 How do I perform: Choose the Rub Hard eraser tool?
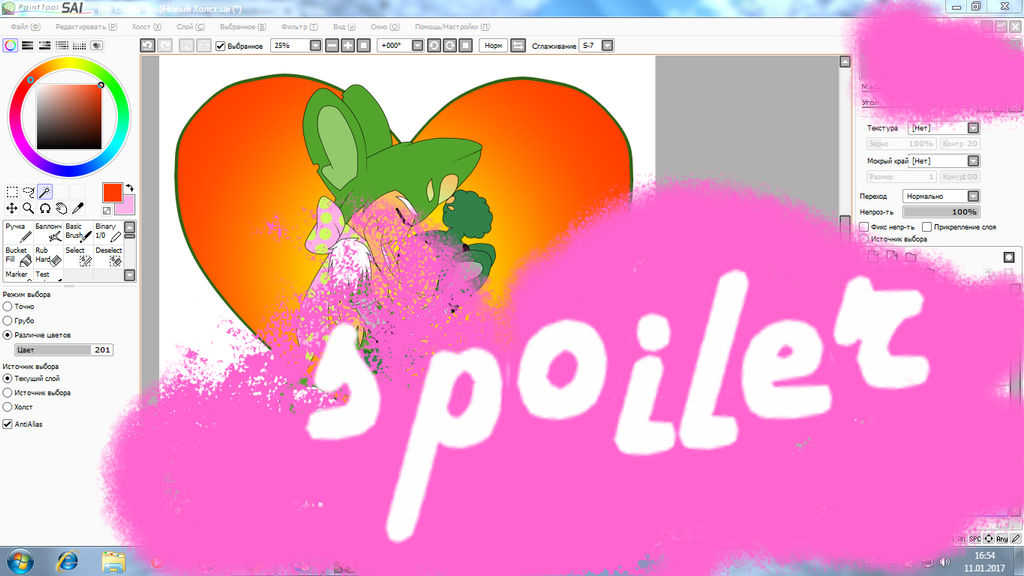pos(48,256)
